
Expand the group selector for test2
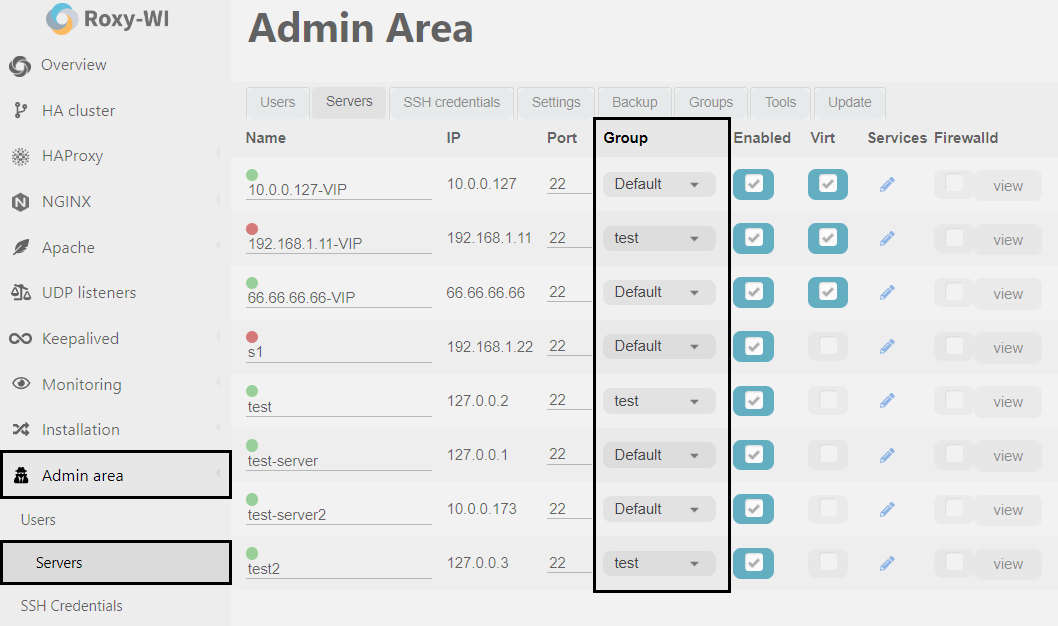(x=659, y=563)
